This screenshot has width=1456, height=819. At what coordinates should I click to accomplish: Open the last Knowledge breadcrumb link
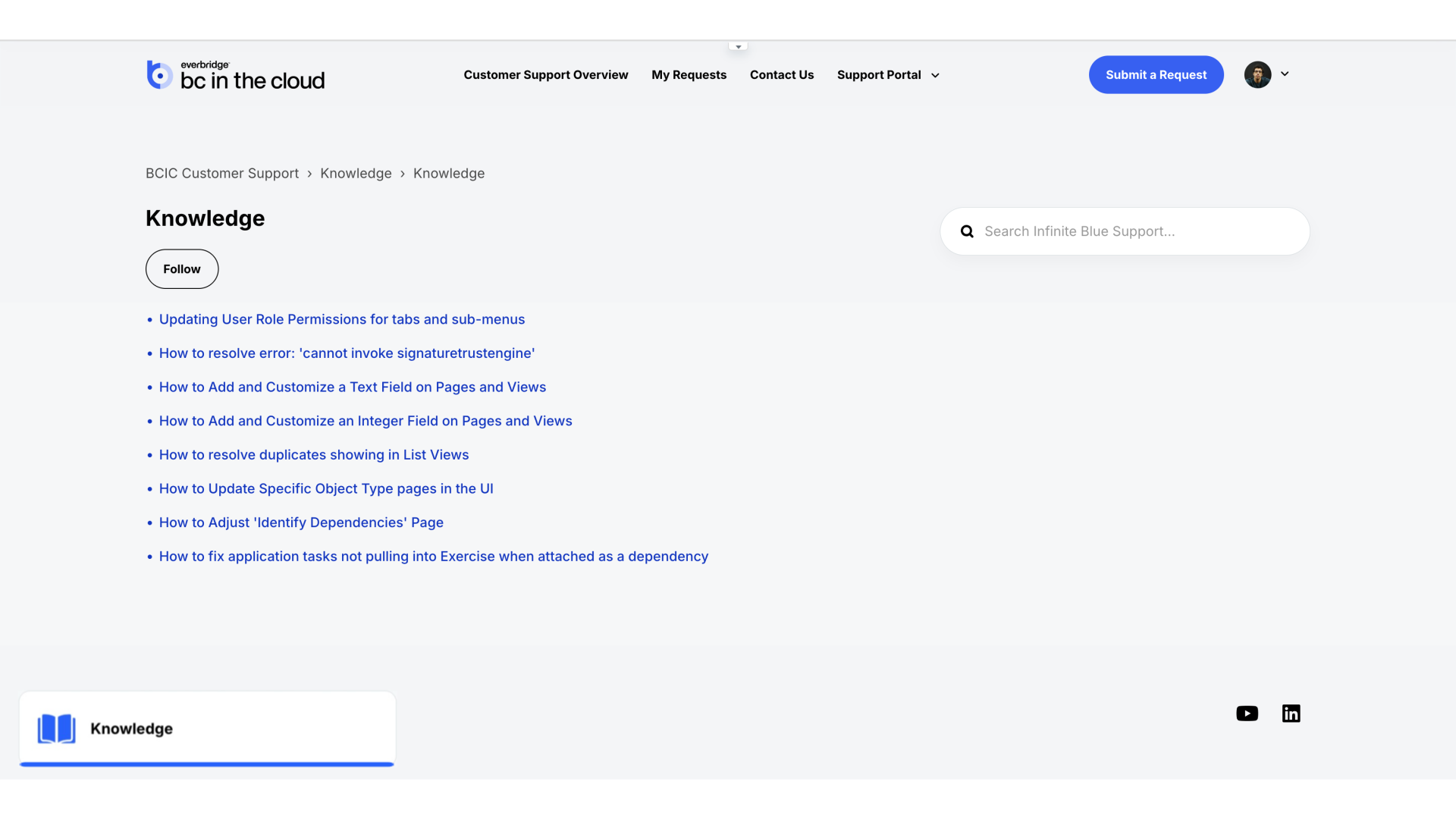[x=449, y=174]
